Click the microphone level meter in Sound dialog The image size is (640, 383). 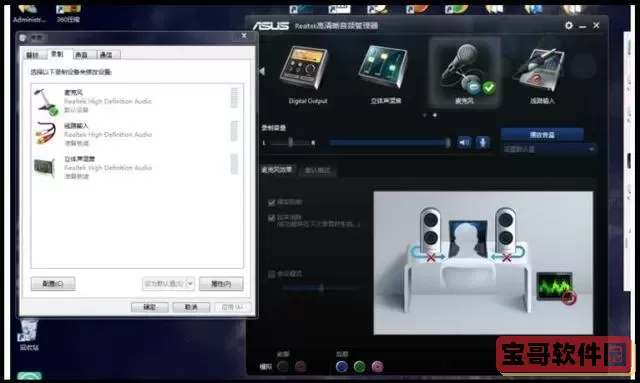coord(234,98)
